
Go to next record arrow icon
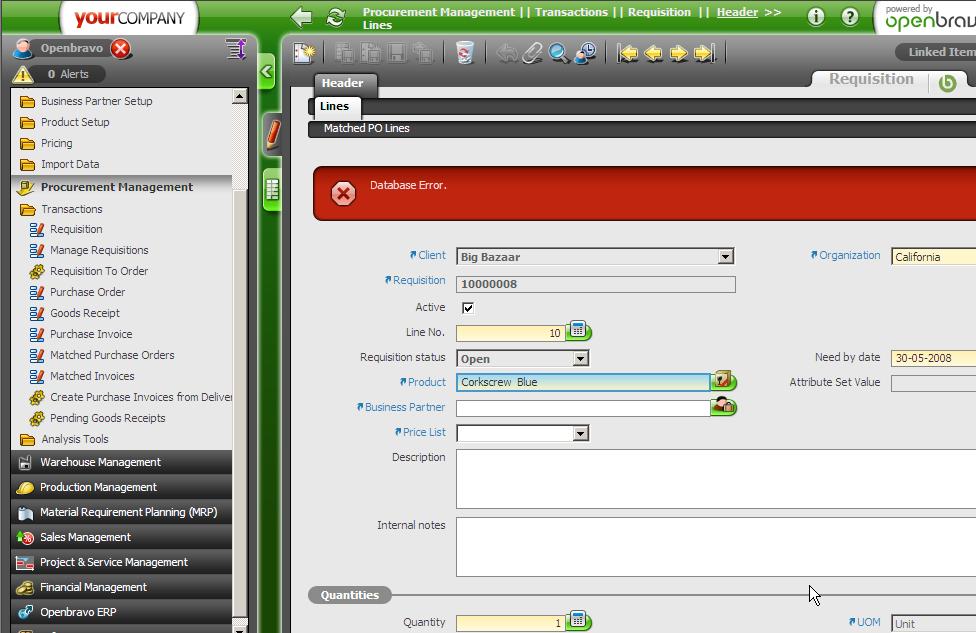coord(678,54)
